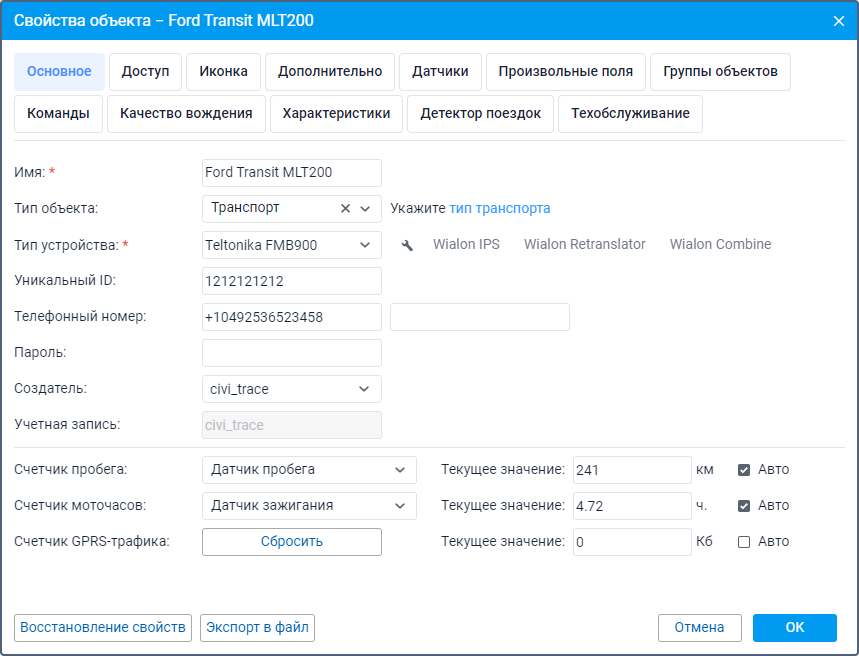Image resolution: width=859 pixels, height=656 pixels.
Task: Click the wrench device configuration icon
Action: (407, 245)
